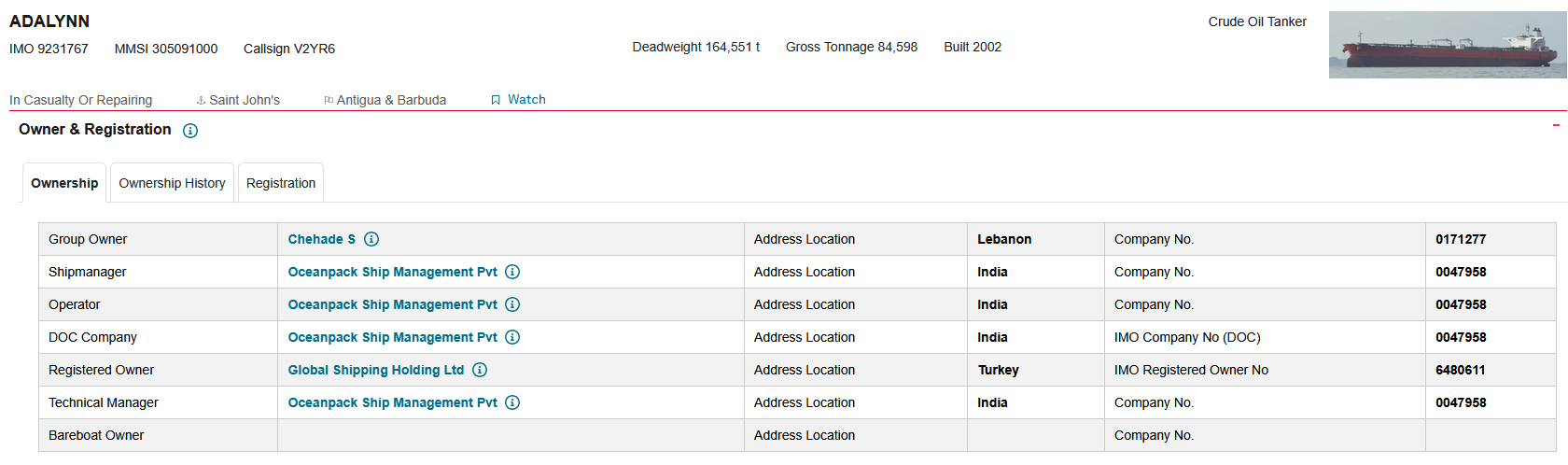Click the Antigua & Barbuda flag text
The width and height of the screenshot is (1568, 465).
point(391,100)
